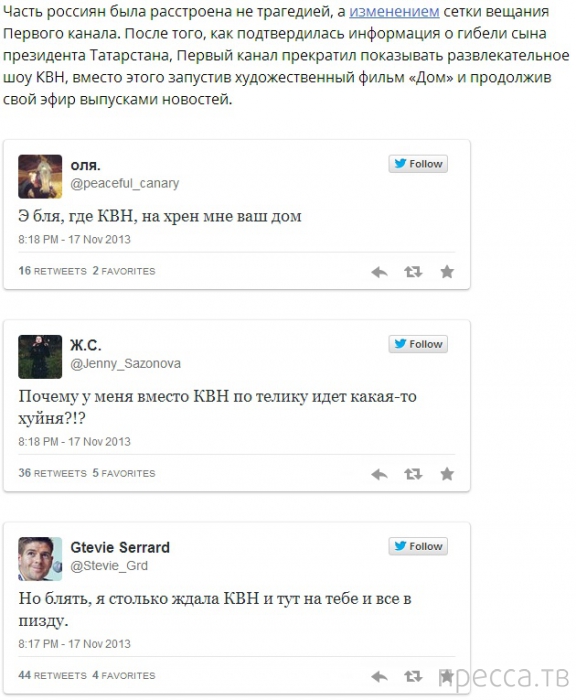Open the 8:17 PM - 17 Nov 2013 timestamp

click(75, 644)
